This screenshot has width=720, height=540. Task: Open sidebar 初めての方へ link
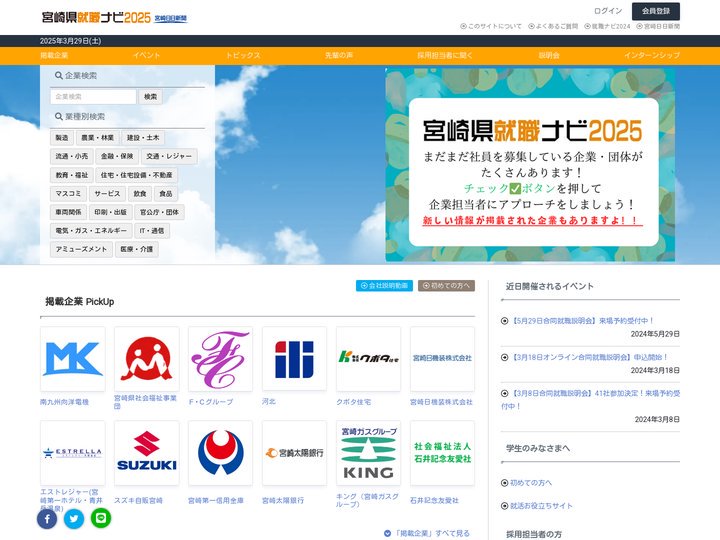531,483
